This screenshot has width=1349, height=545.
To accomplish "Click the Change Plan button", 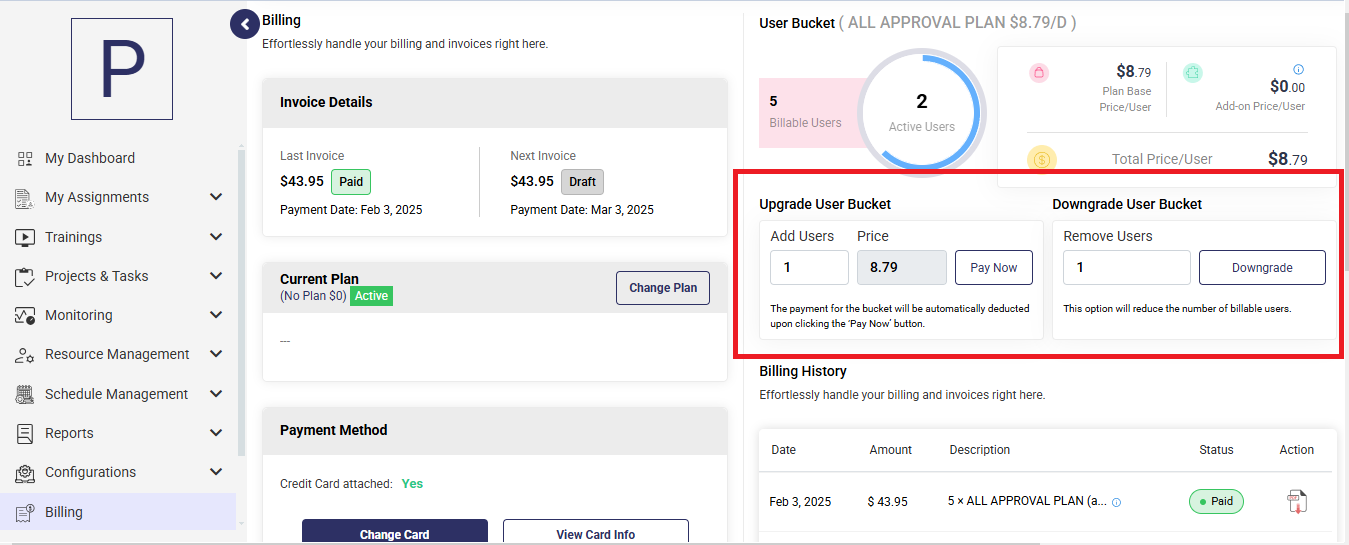I will pos(663,288).
